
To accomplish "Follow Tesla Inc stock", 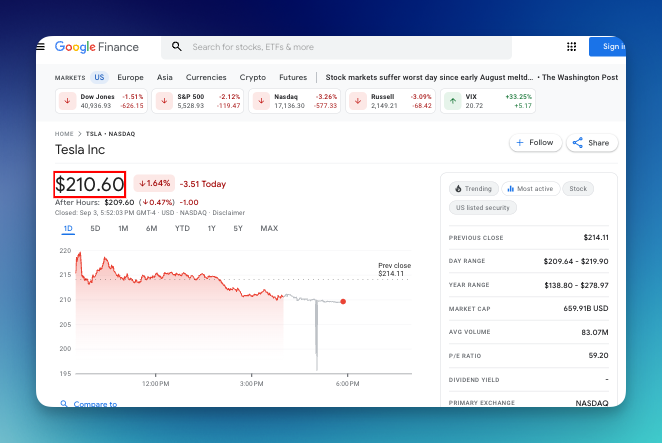I will [x=535, y=143].
